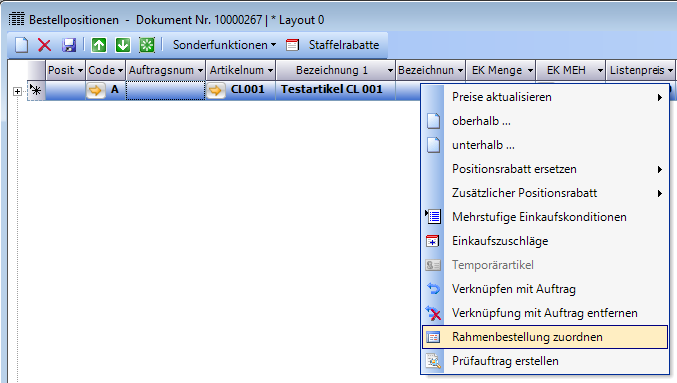Click the Listenpreis column header
Screen dimensions: 677x383
point(640,70)
